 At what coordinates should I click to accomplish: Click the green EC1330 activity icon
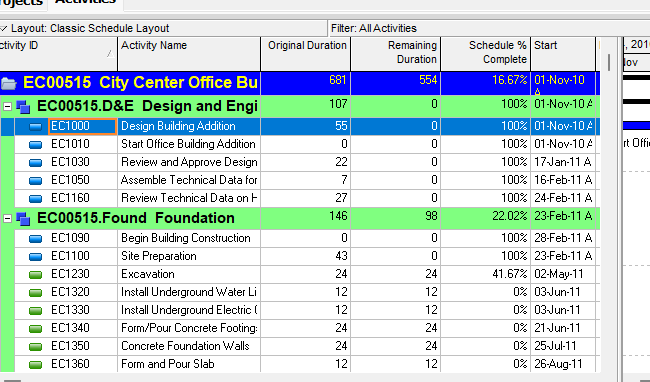(x=36, y=310)
